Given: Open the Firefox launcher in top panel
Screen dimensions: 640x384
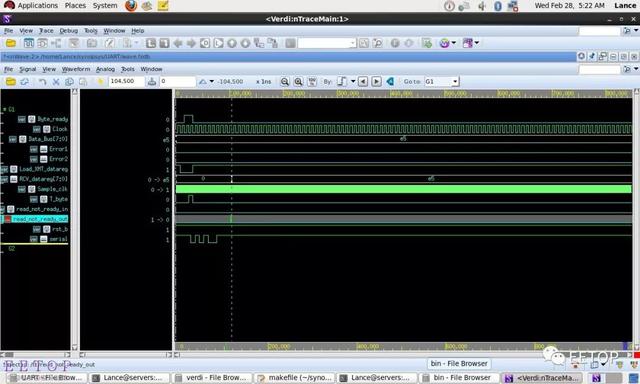Looking at the screenshot, I should click(131, 6).
